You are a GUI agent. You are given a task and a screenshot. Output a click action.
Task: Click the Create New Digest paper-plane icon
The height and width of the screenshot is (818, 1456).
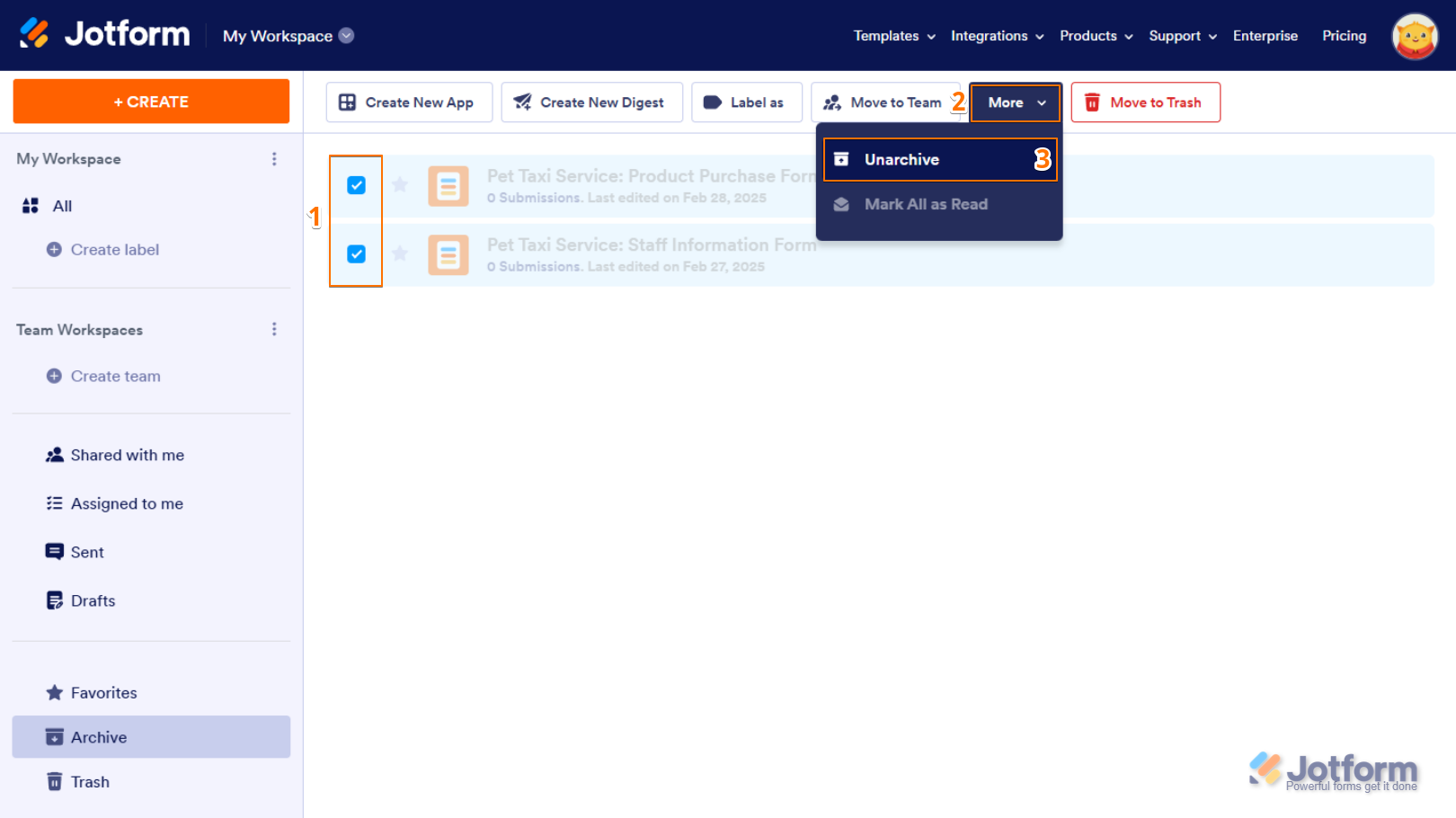point(522,102)
